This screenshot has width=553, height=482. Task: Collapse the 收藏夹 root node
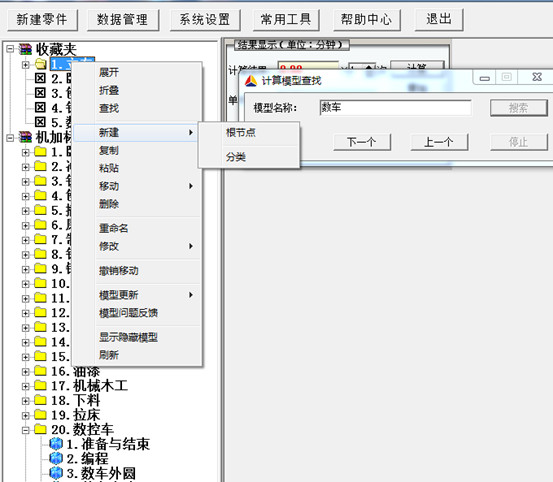point(10,49)
